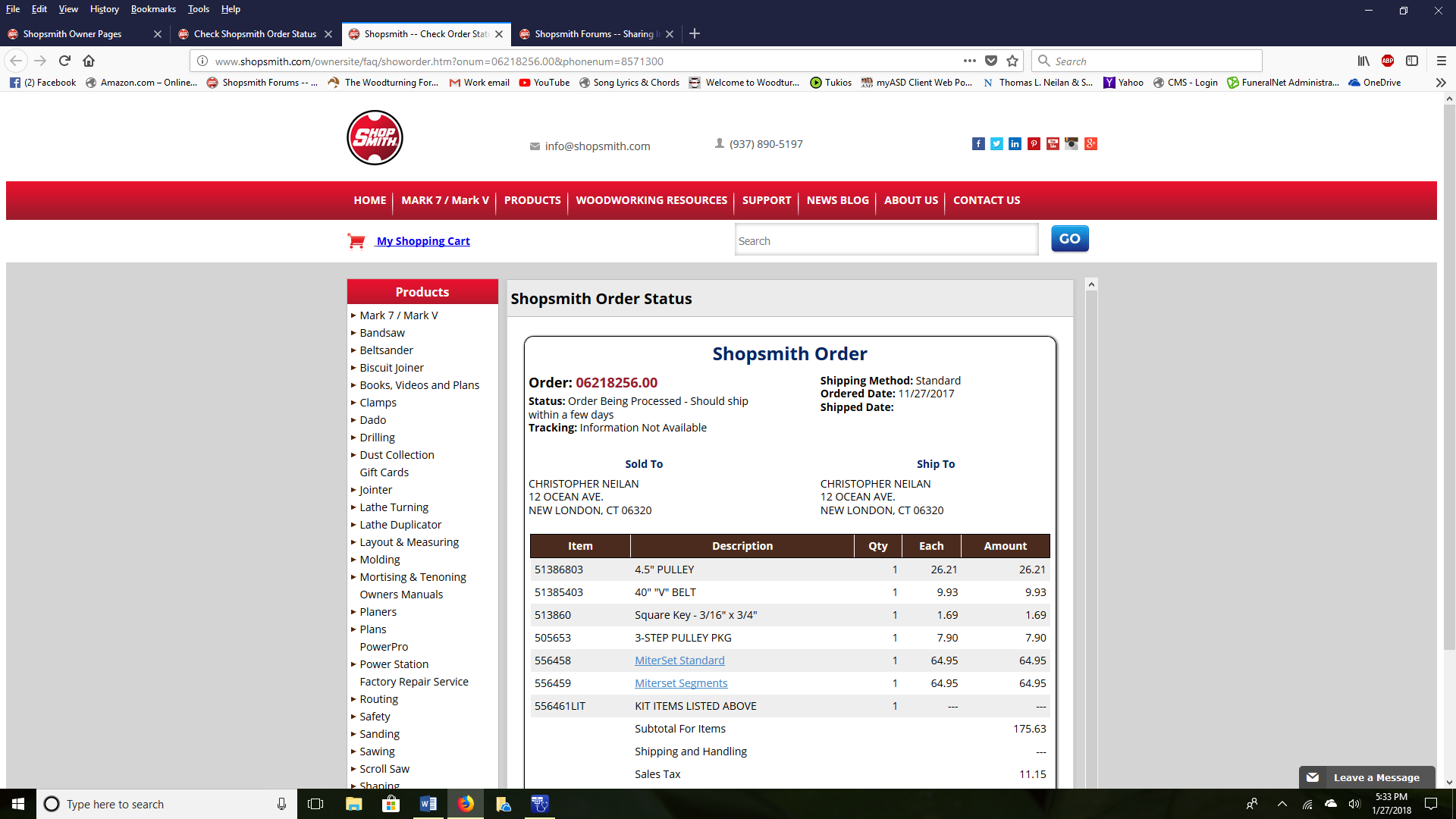Open the YouTube bookmark
The image size is (1456, 819).
(x=544, y=83)
